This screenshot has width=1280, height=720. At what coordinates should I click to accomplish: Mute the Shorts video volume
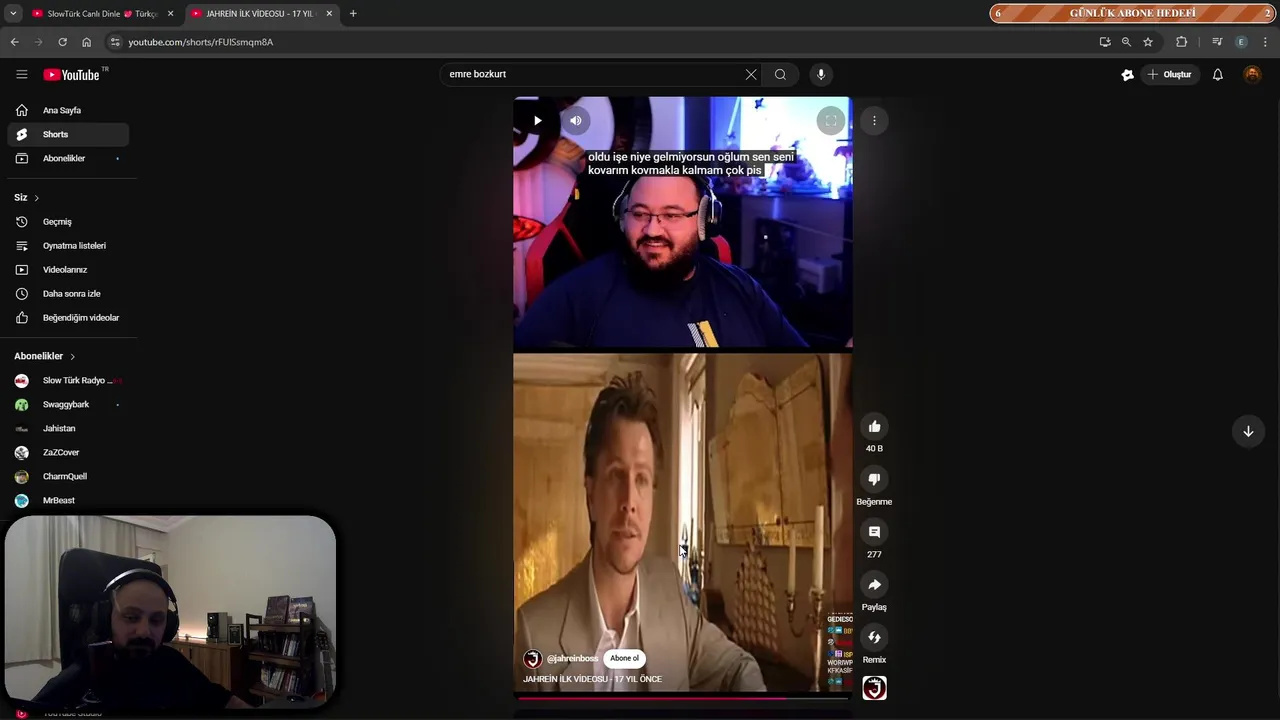(576, 120)
